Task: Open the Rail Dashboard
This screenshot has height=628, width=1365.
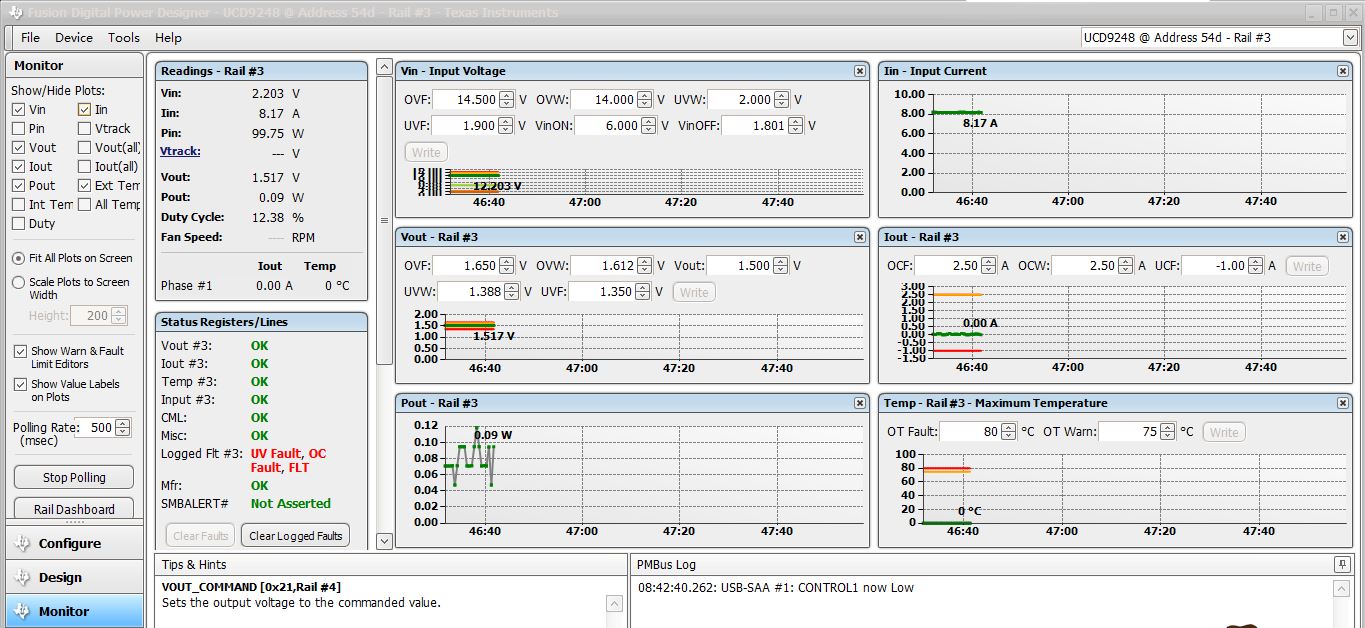Action: click(74, 509)
